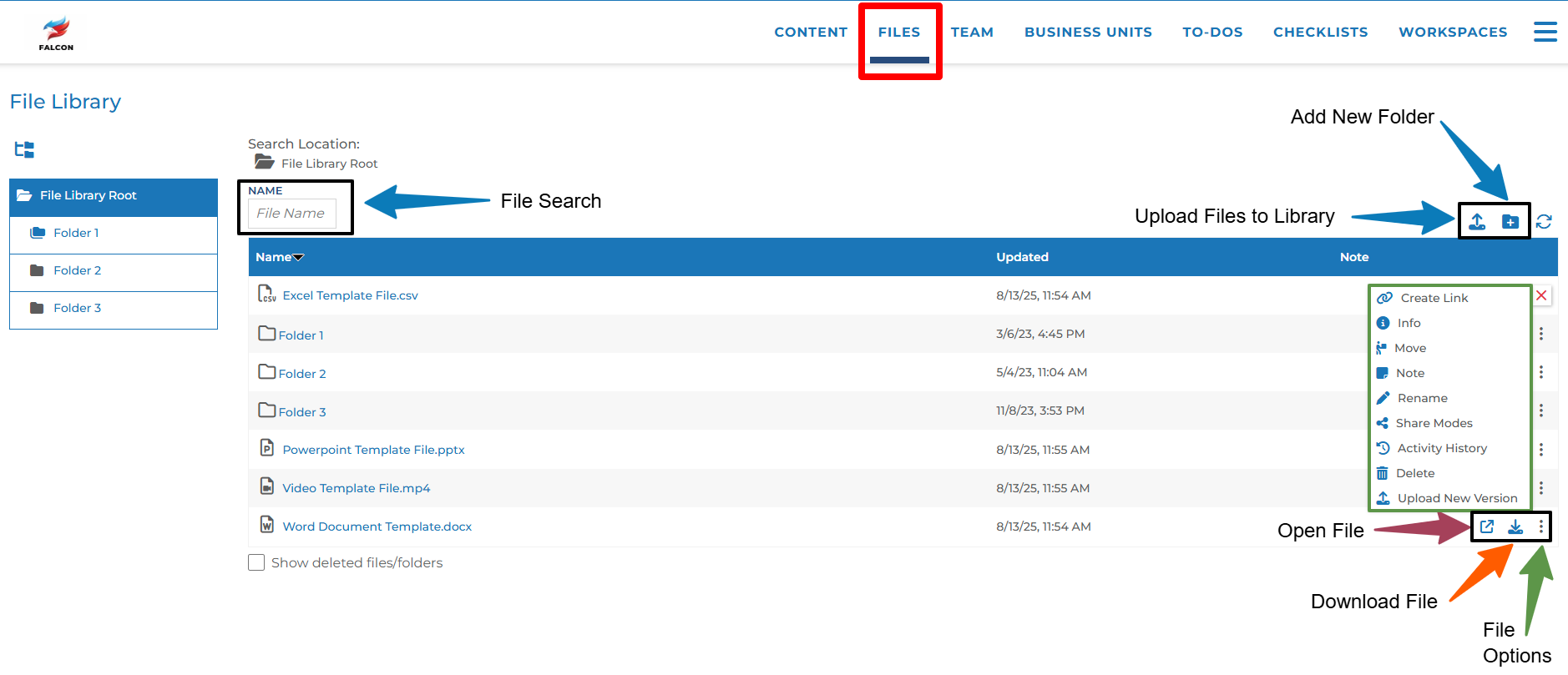This screenshot has height=675, width=1568.
Task: Download the Word Document Template file
Action: (x=1515, y=526)
